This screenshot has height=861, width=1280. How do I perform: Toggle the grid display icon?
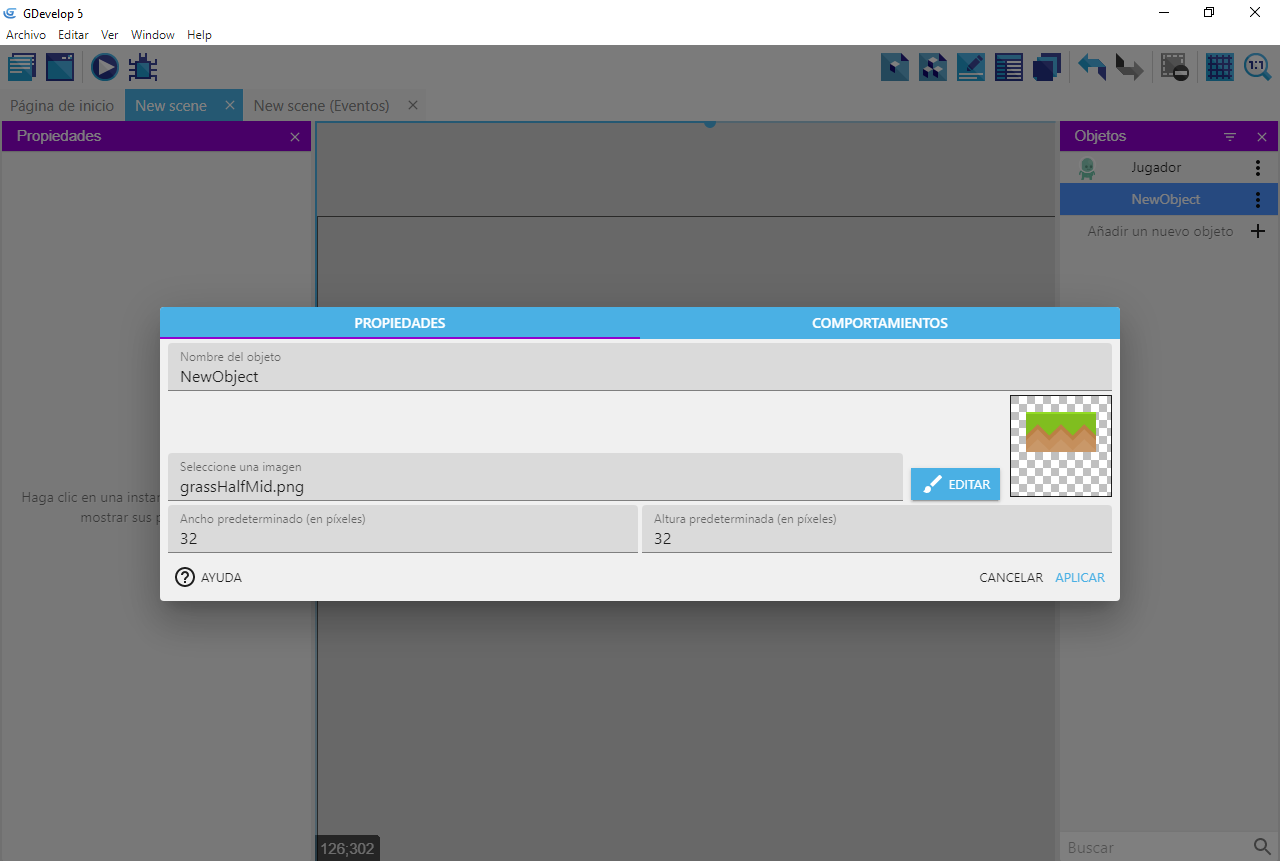pyautogui.click(x=1219, y=68)
